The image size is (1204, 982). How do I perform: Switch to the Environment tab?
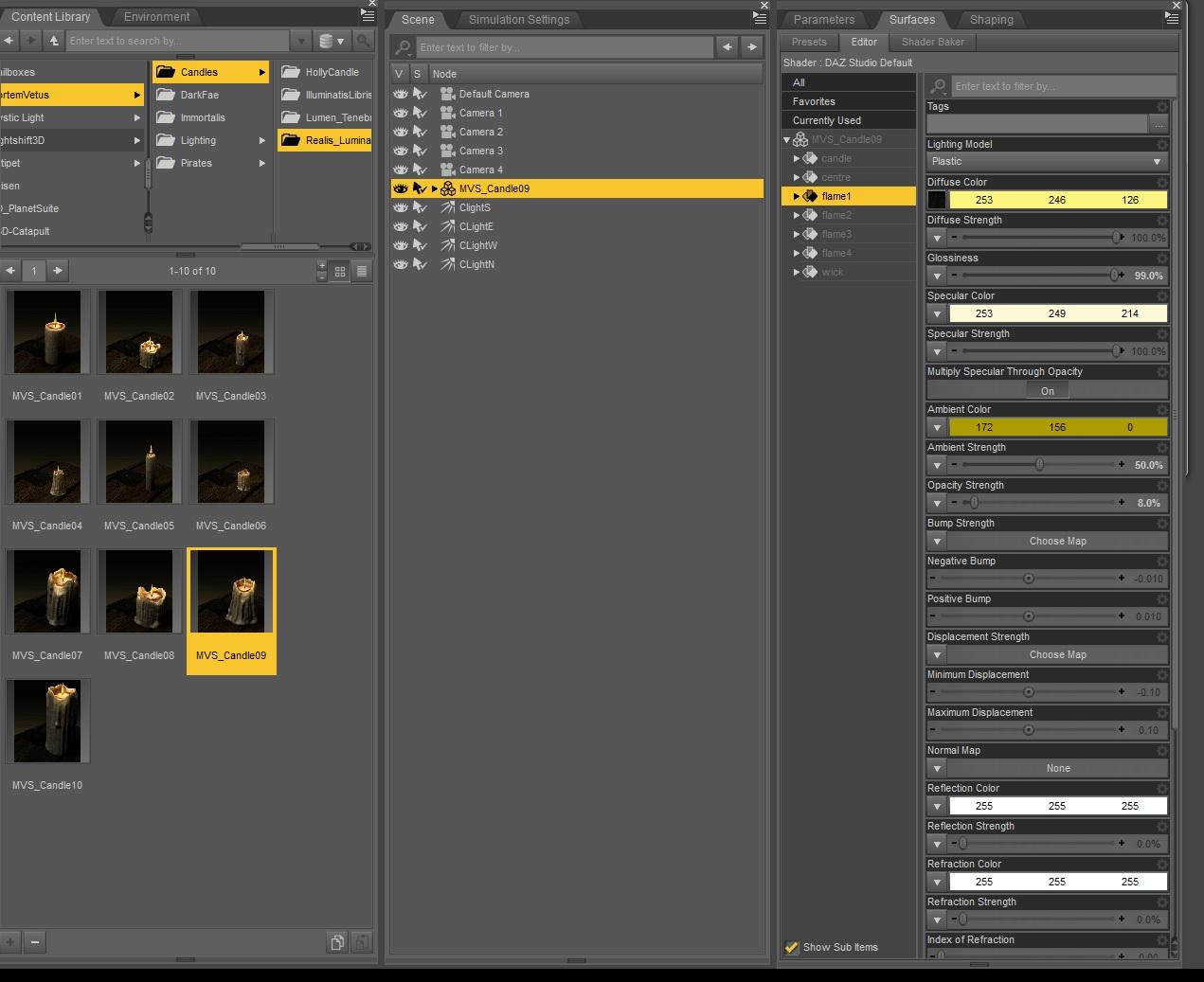pos(156,16)
